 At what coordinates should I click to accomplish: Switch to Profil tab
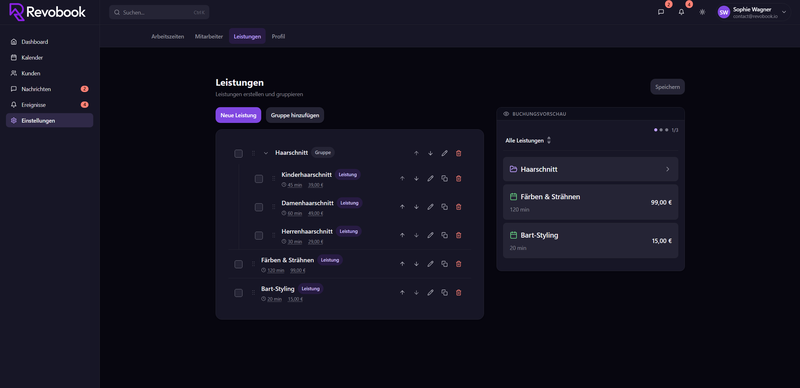click(x=278, y=37)
